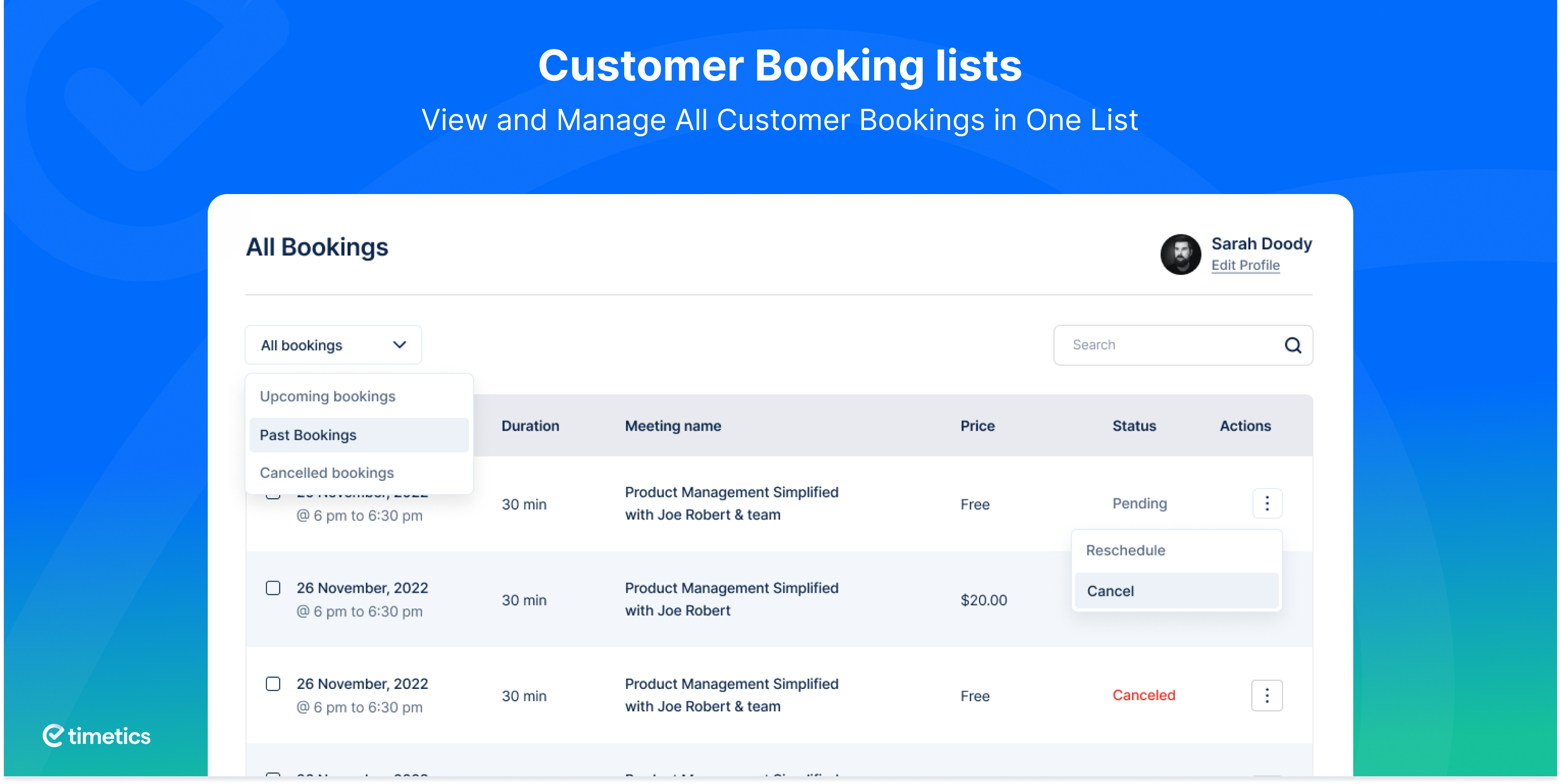Image resolution: width=1561 pixels, height=784 pixels.
Task: Click 30 min duration in Canceled row
Action: [524, 696]
